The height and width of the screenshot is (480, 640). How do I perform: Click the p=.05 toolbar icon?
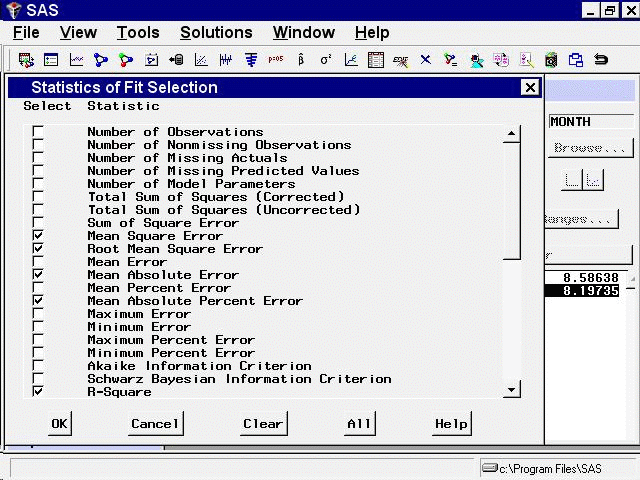point(276,60)
